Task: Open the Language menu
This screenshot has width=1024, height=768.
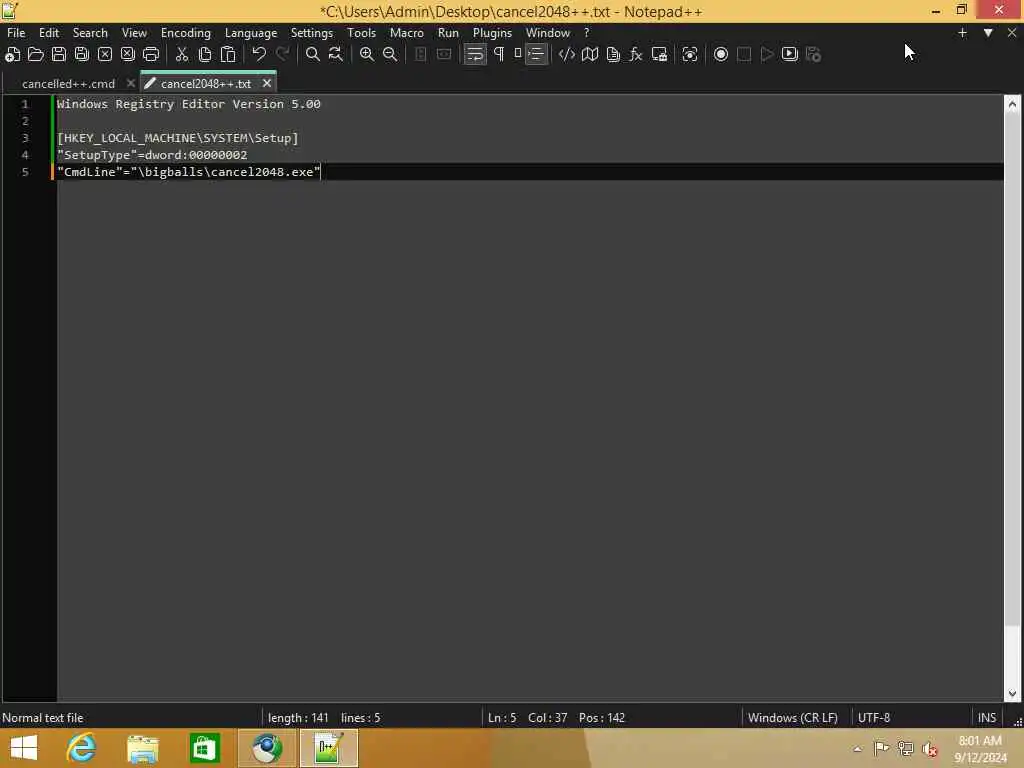Action: (x=251, y=33)
